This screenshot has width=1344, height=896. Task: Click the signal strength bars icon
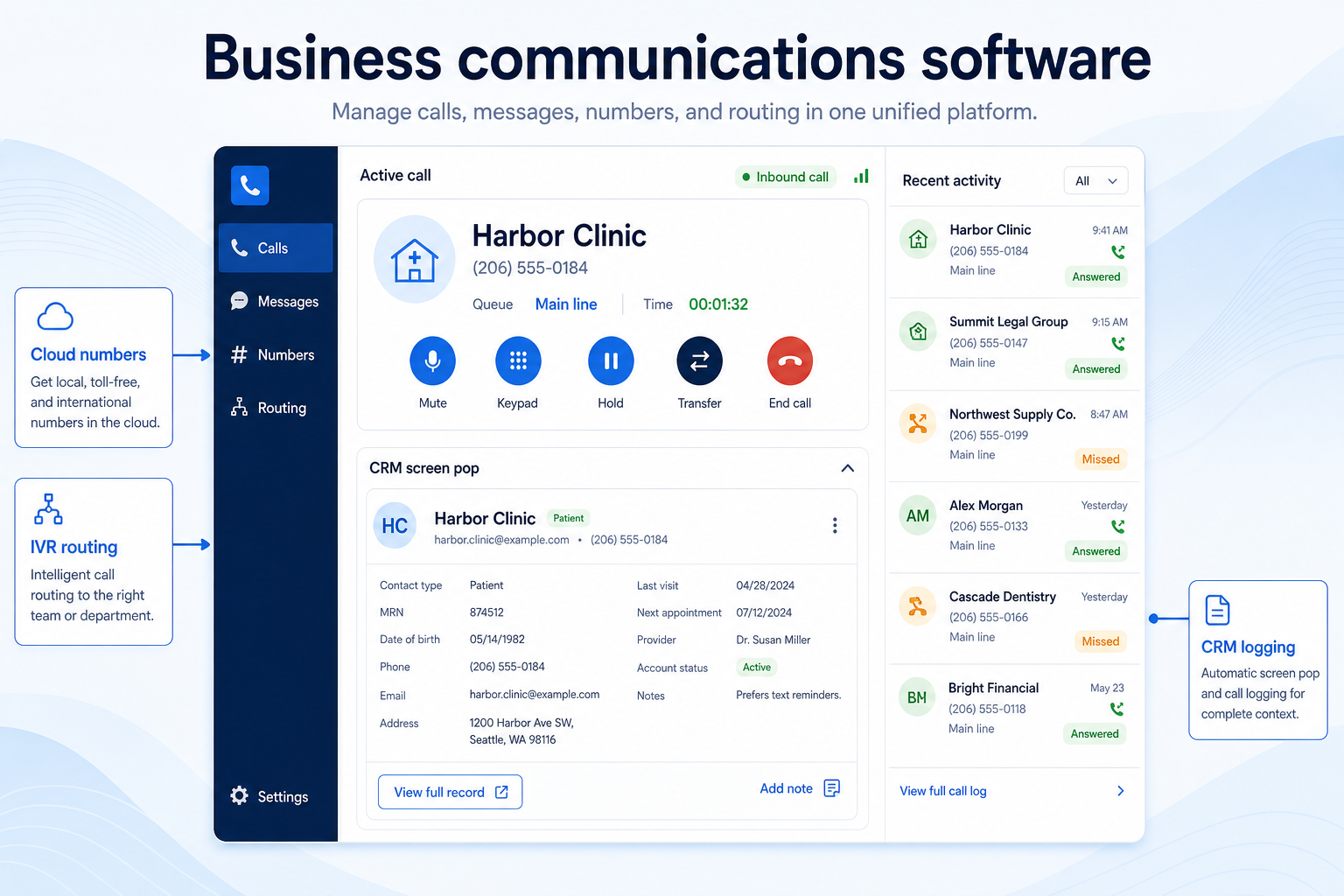pos(861,176)
